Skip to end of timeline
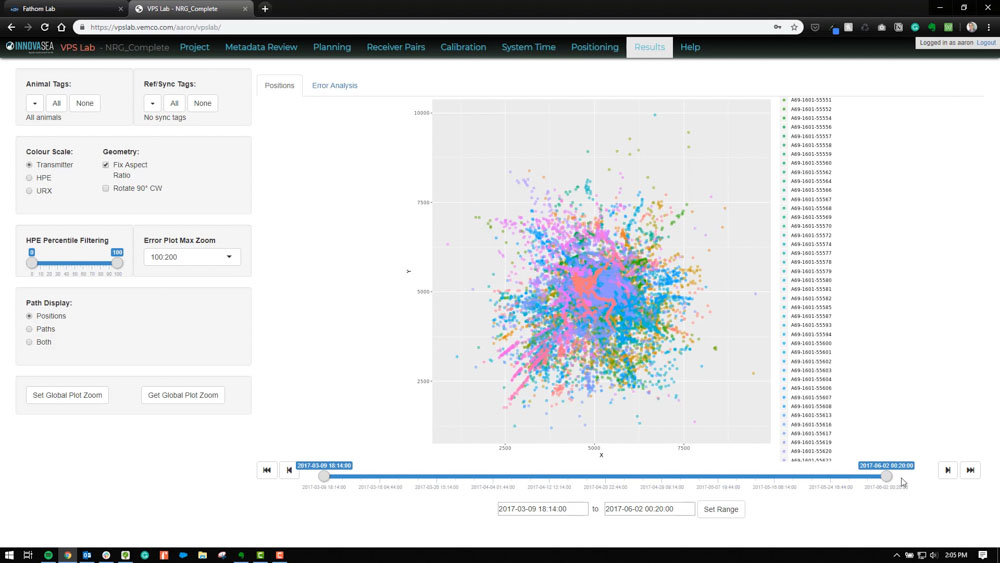 970,470
